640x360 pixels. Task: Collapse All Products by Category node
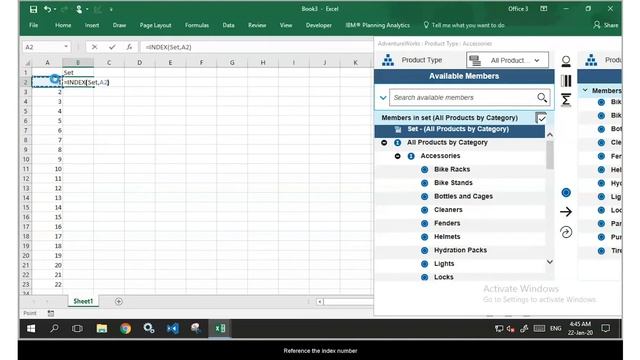click(x=384, y=142)
